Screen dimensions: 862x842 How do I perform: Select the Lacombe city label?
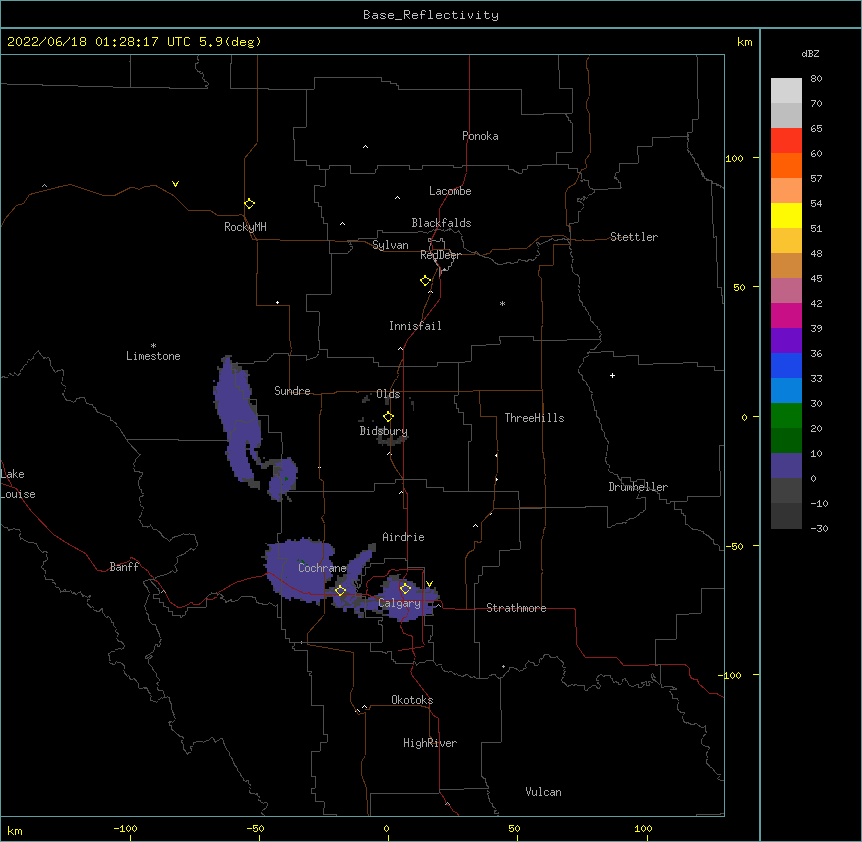[x=450, y=191]
